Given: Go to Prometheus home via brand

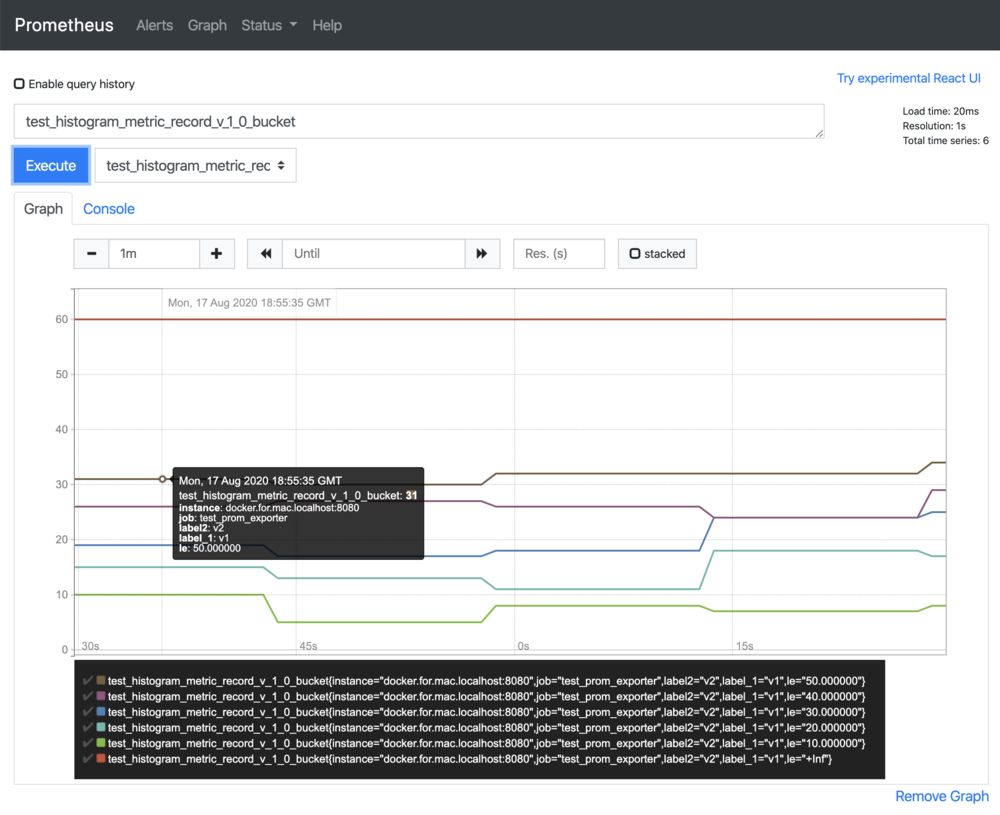Looking at the screenshot, I should (64, 26).
